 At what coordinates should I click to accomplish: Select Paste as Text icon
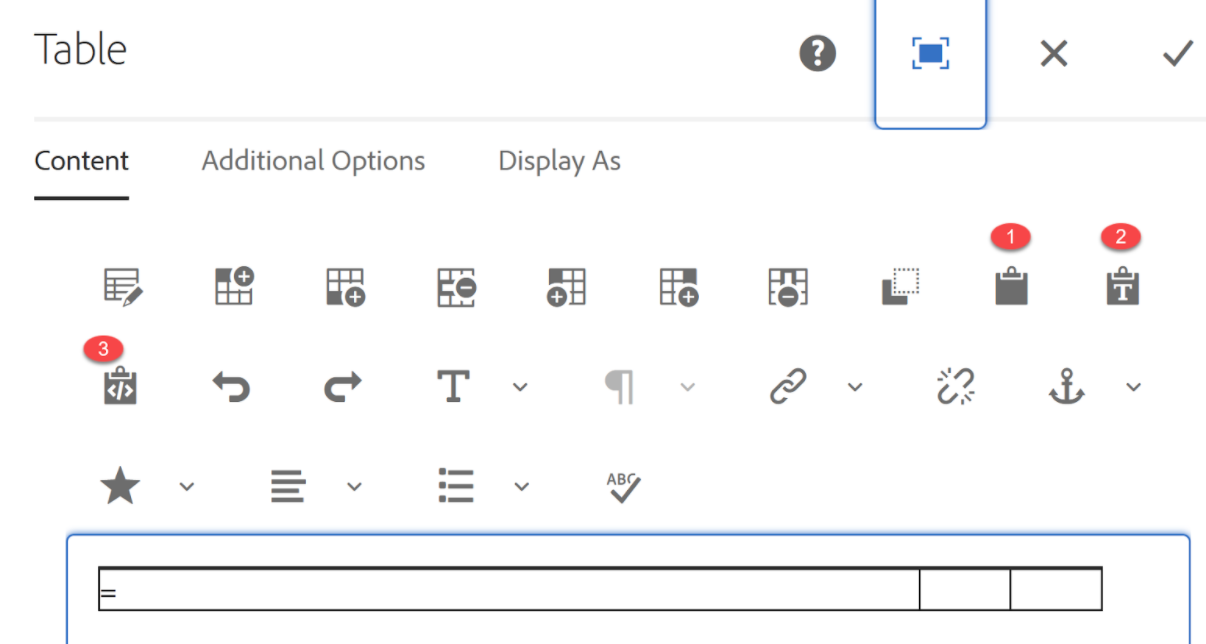pos(1122,287)
